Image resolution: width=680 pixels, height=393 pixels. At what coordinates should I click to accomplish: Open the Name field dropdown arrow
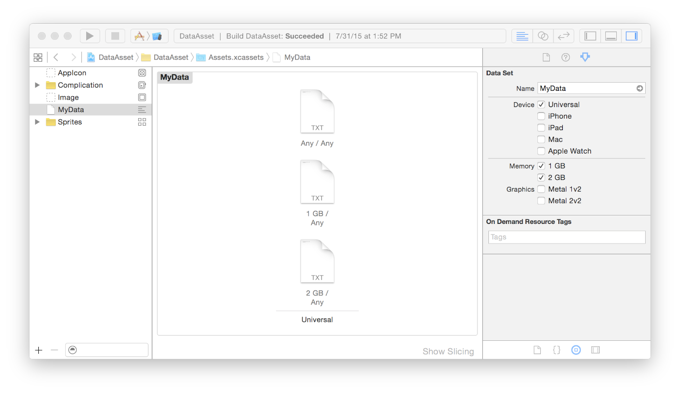tap(640, 88)
